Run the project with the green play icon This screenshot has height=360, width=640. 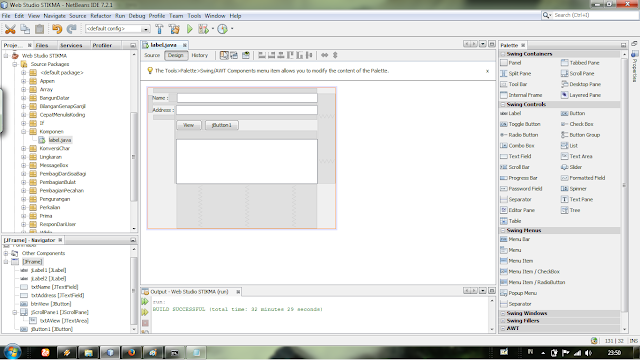point(190,29)
